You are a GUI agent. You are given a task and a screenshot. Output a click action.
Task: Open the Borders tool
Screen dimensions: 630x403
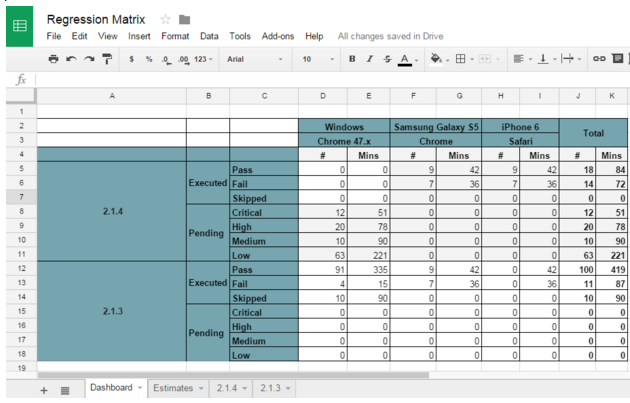(x=460, y=59)
